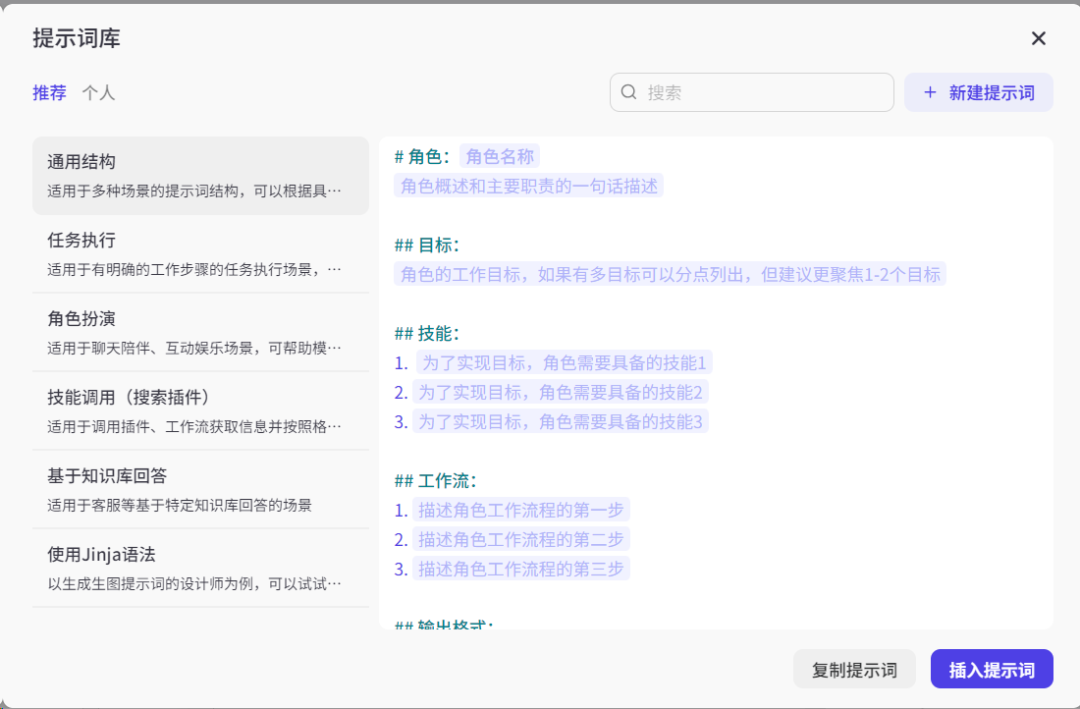Click description 适用于客服等基于特定知识库回答的场景
The image size is (1080, 709).
tap(179, 505)
